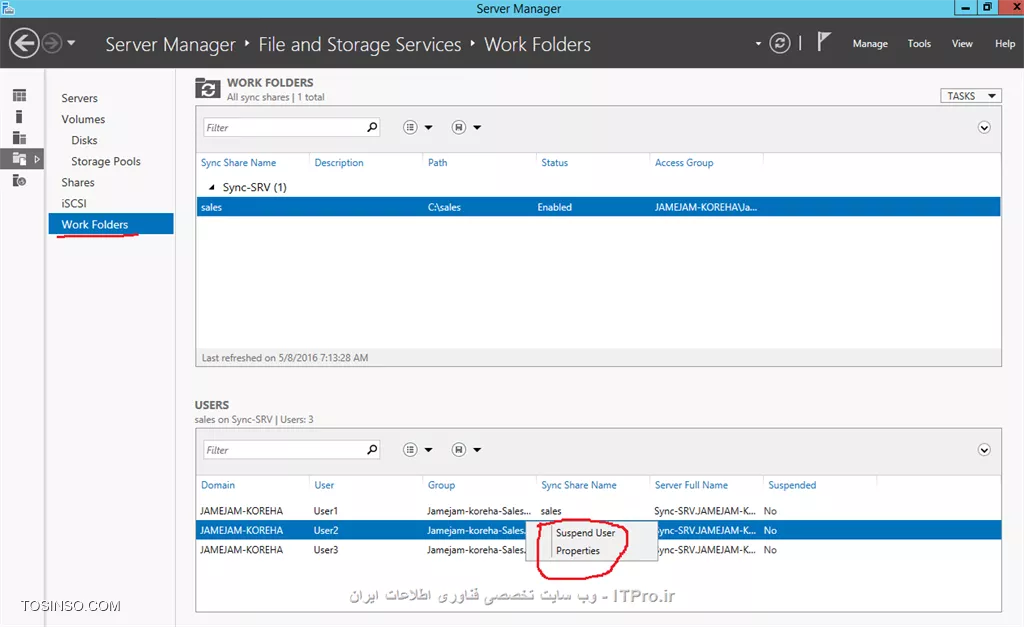Select Shares in navigation list
The image size is (1024, 627).
point(78,182)
